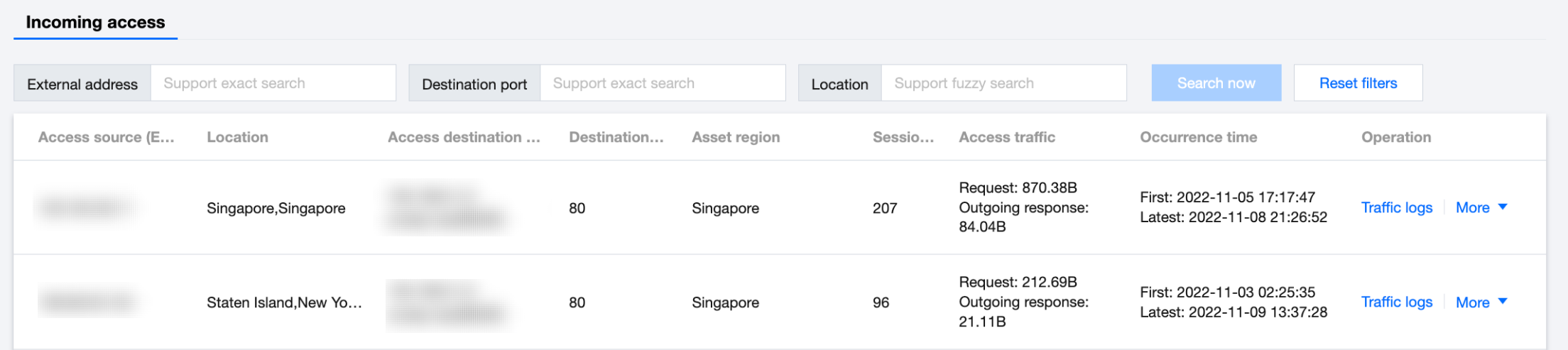Click the Asset region column header

coord(736,138)
